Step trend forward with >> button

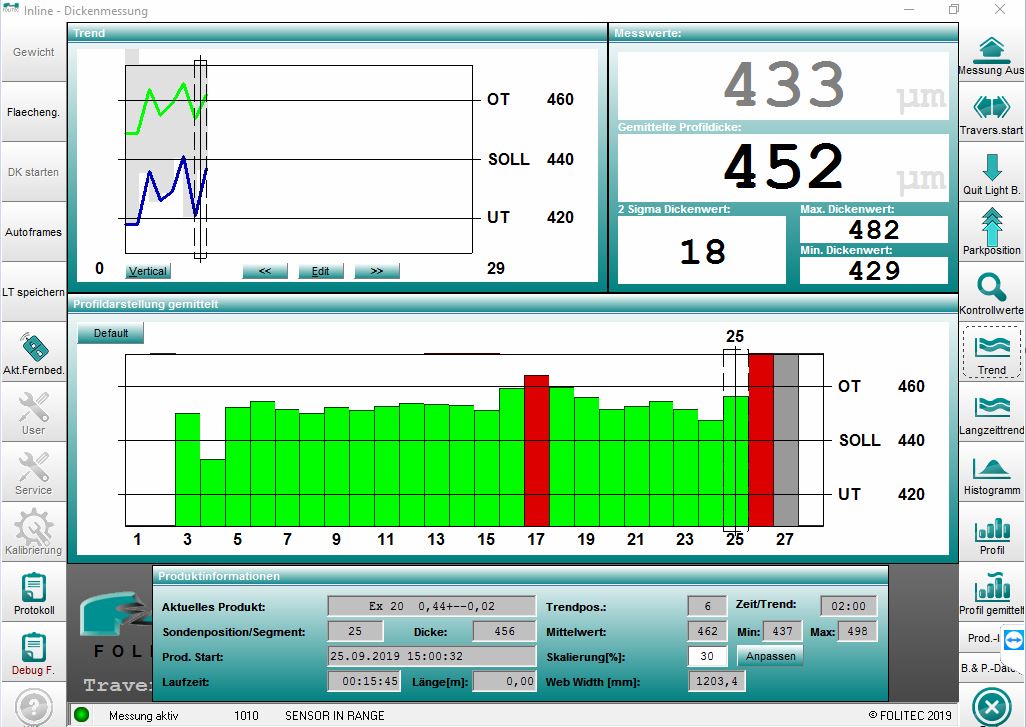click(376, 271)
